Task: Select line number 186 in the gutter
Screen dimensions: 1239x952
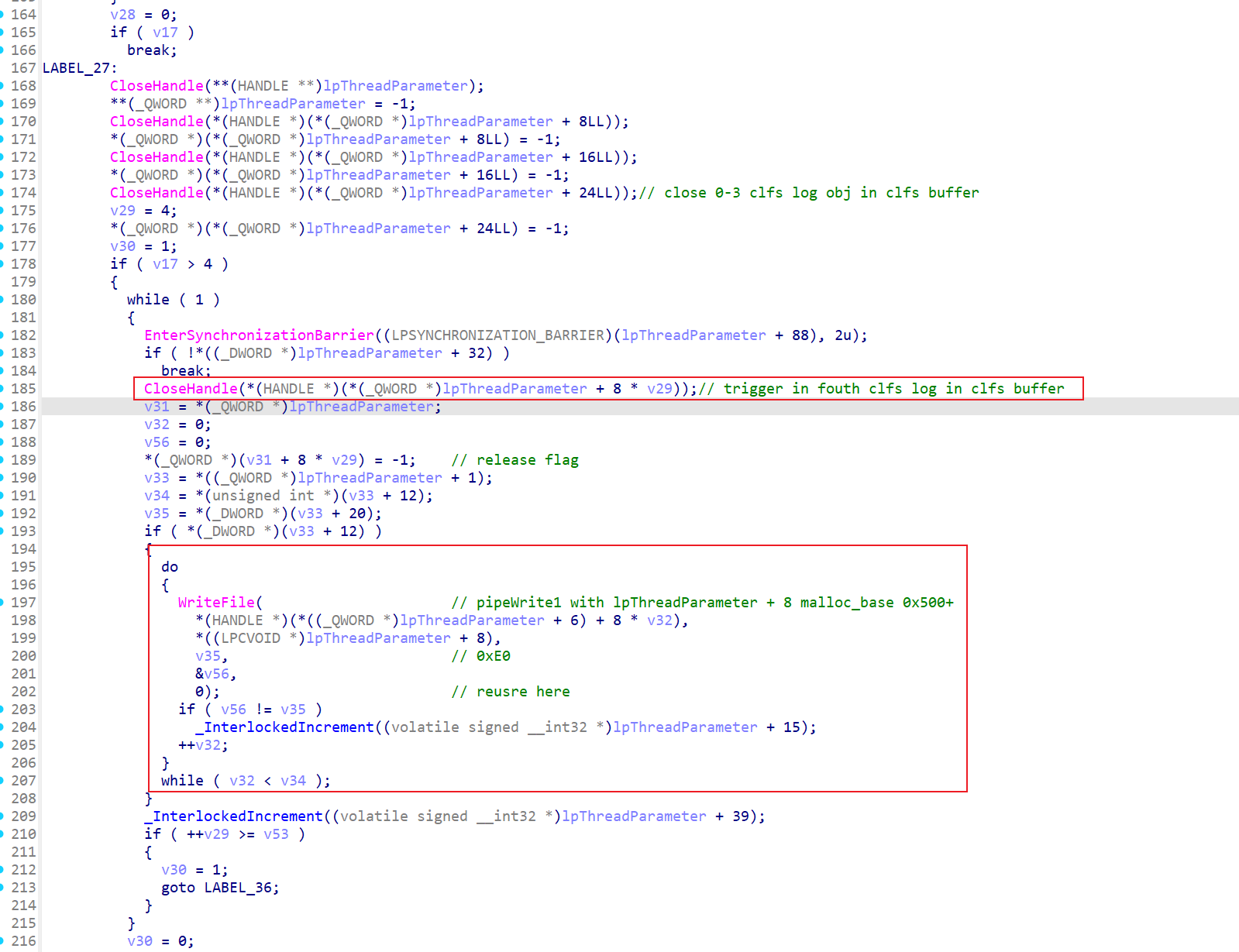Action: click(x=23, y=407)
